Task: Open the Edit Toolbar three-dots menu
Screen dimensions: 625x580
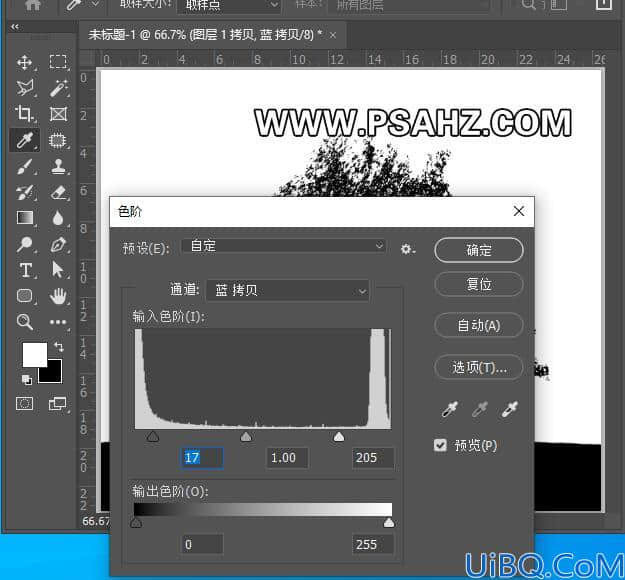Action: [58, 322]
